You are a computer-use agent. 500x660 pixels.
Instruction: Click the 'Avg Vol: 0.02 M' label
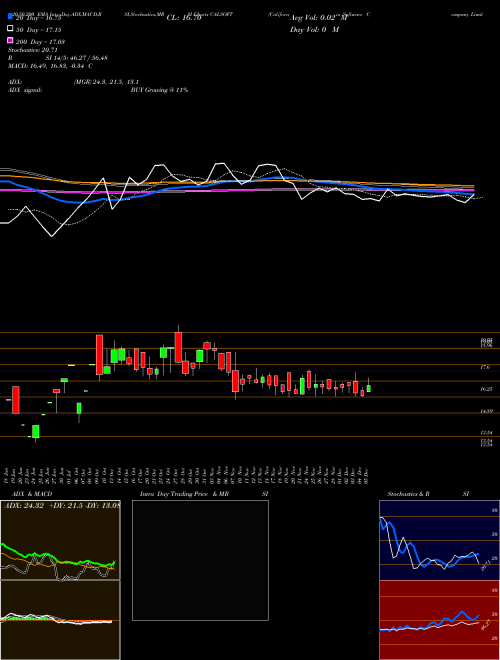pos(318,18)
